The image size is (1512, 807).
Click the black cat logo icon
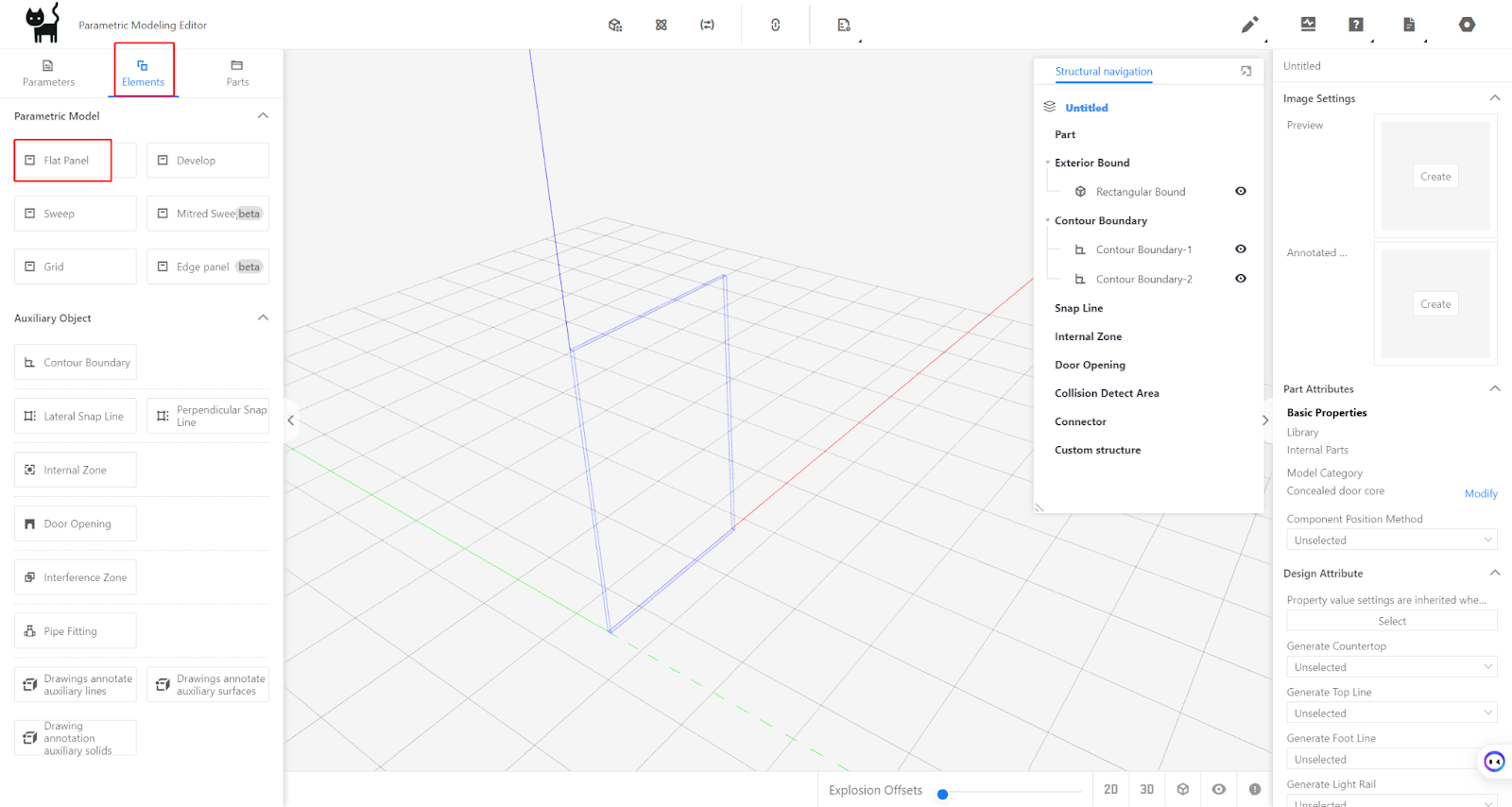tap(43, 23)
